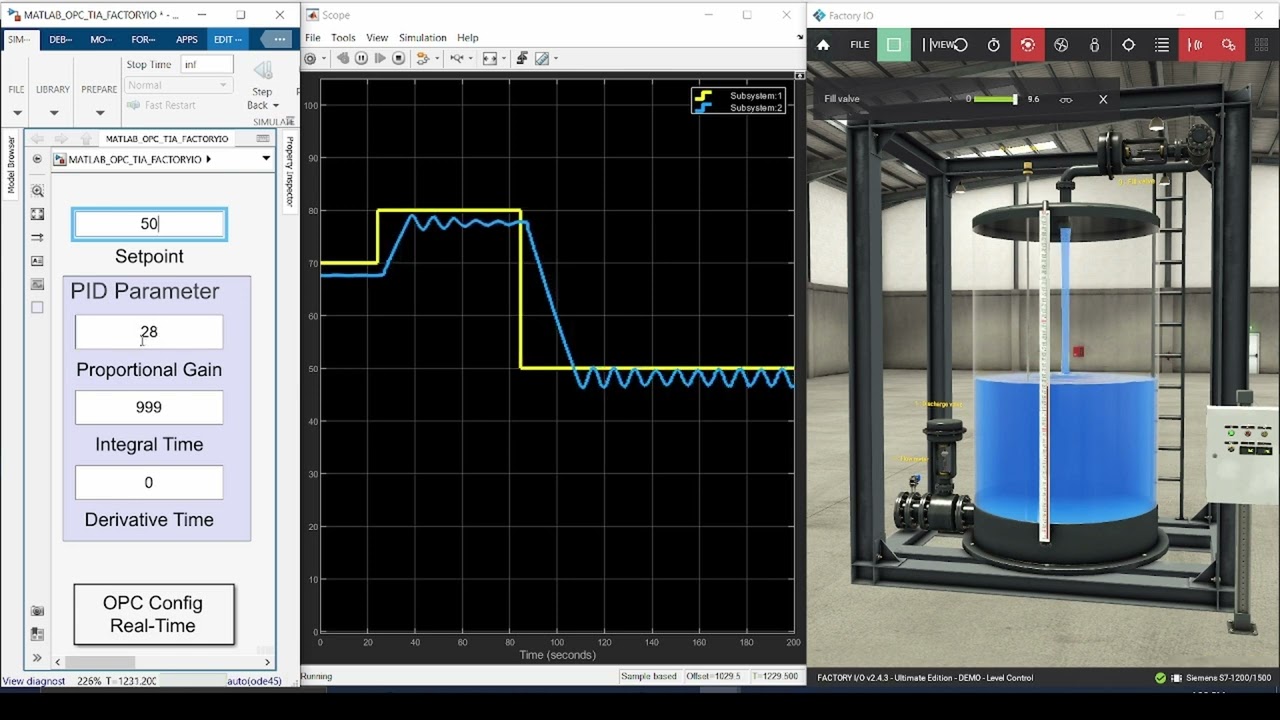
Task: Click Factory IO stopwatch time-scale icon
Action: coord(994,45)
